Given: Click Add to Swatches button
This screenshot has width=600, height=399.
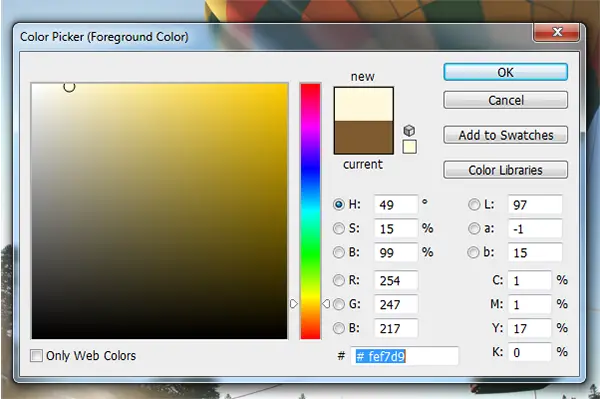Looking at the screenshot, I should 505,135.
